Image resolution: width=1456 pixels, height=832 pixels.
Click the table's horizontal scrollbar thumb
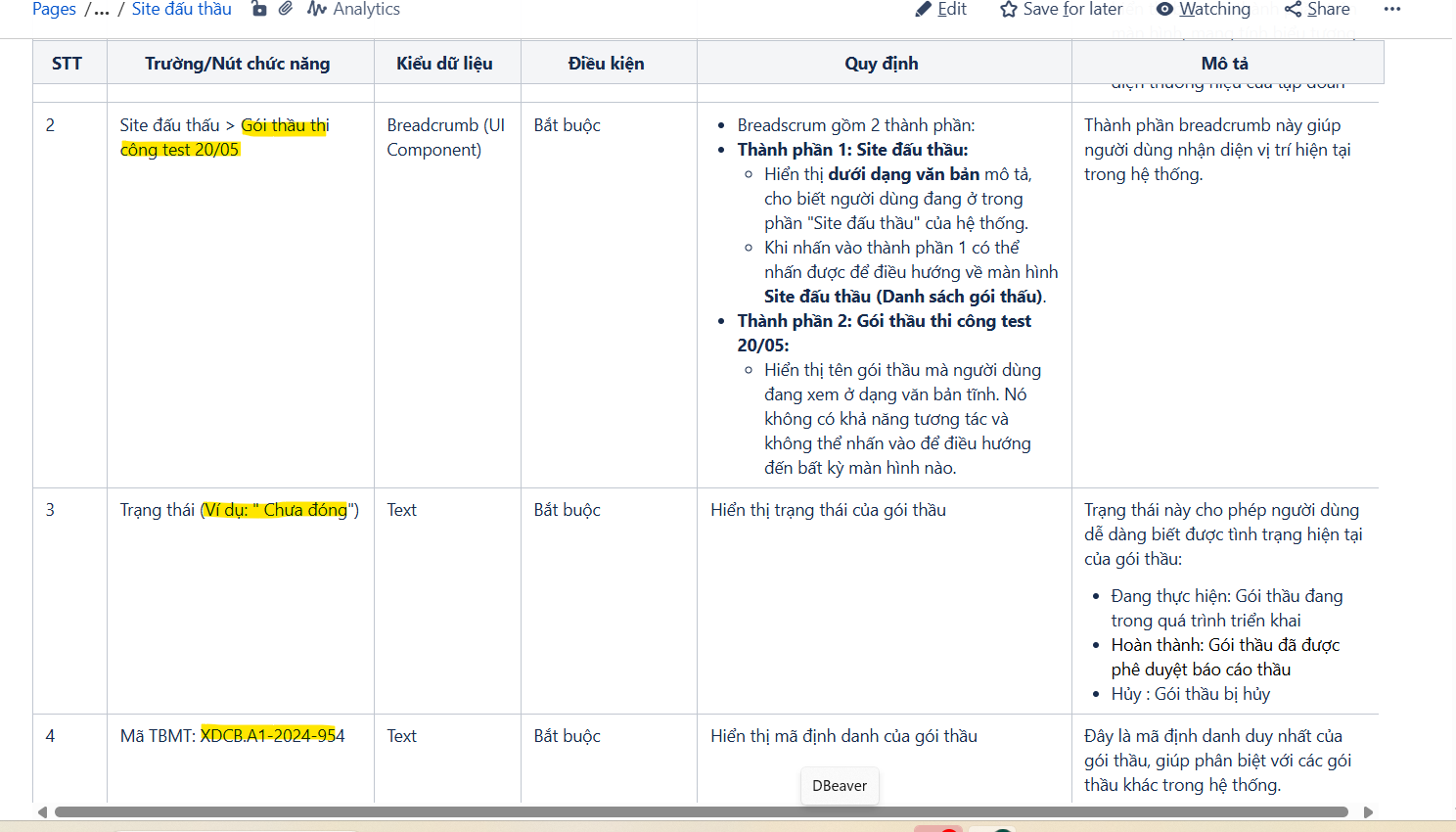[x=701, y=812]
